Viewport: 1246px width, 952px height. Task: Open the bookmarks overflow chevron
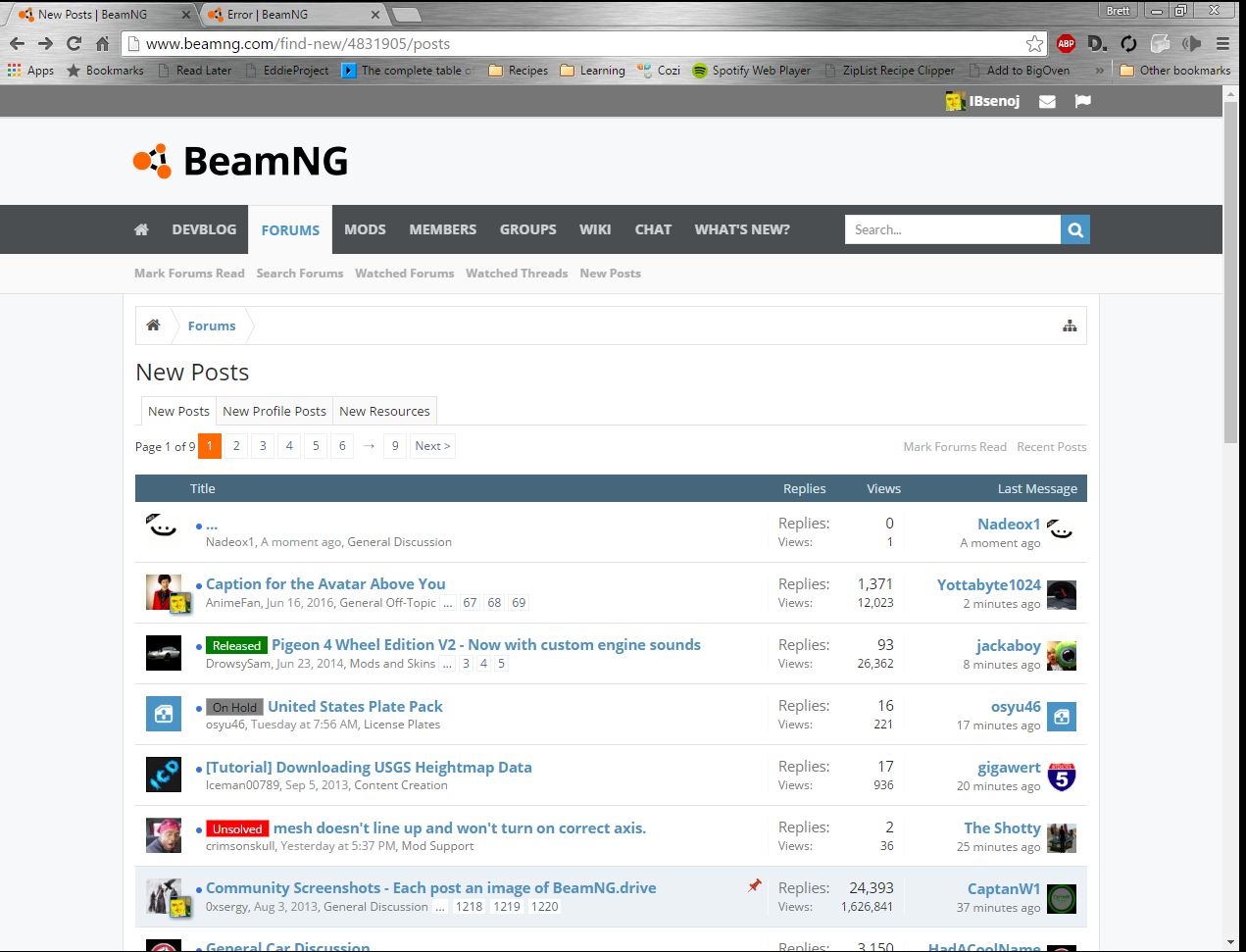pyautogui.click(x=1099, y=71)
